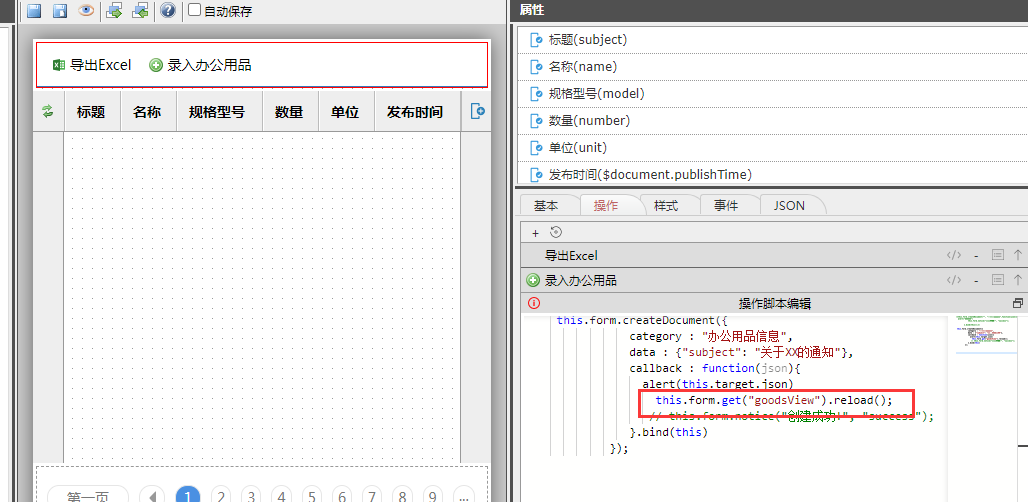Enable the 自动保存 checkbox

click(x=194, y=10)
